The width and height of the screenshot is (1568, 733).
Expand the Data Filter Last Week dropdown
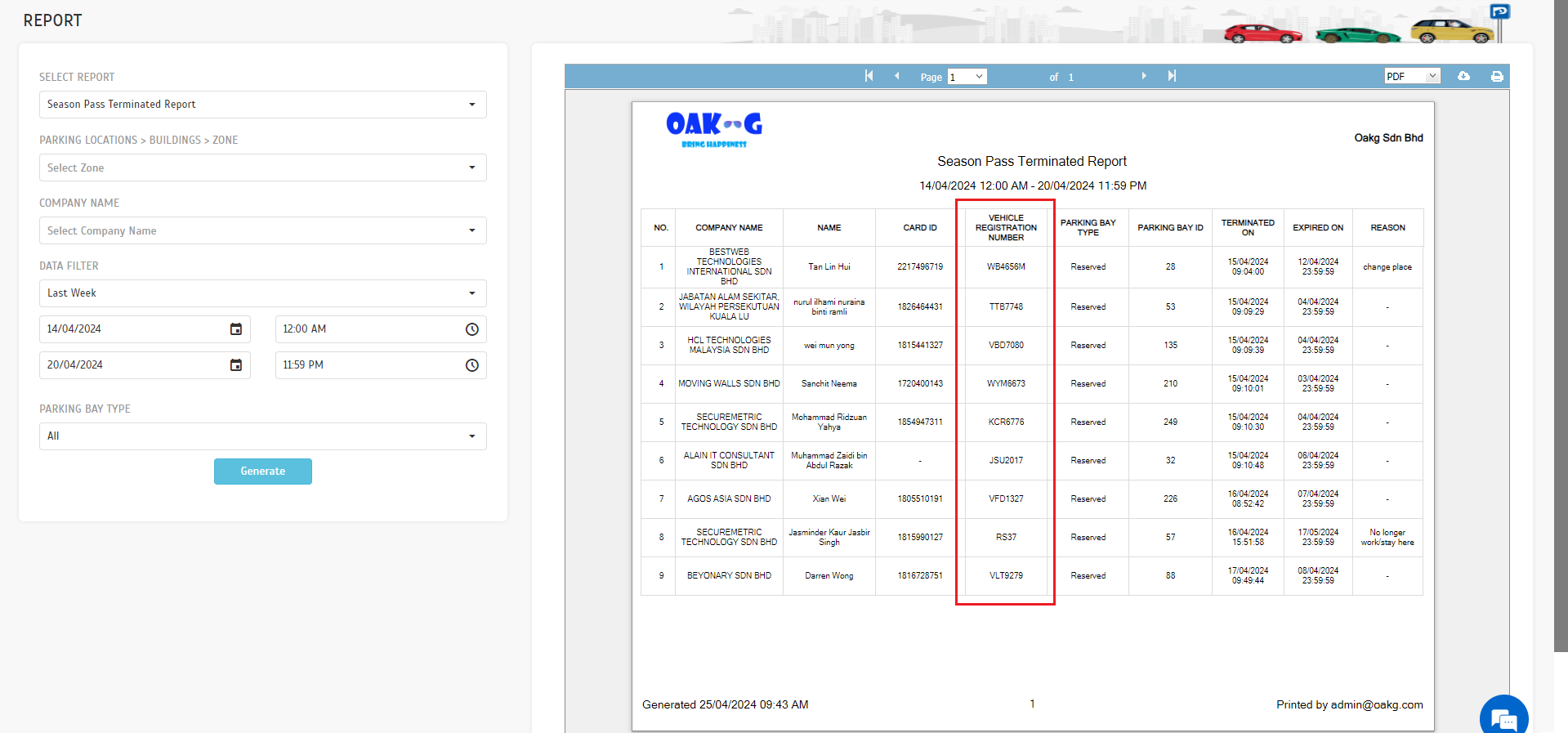262,293
